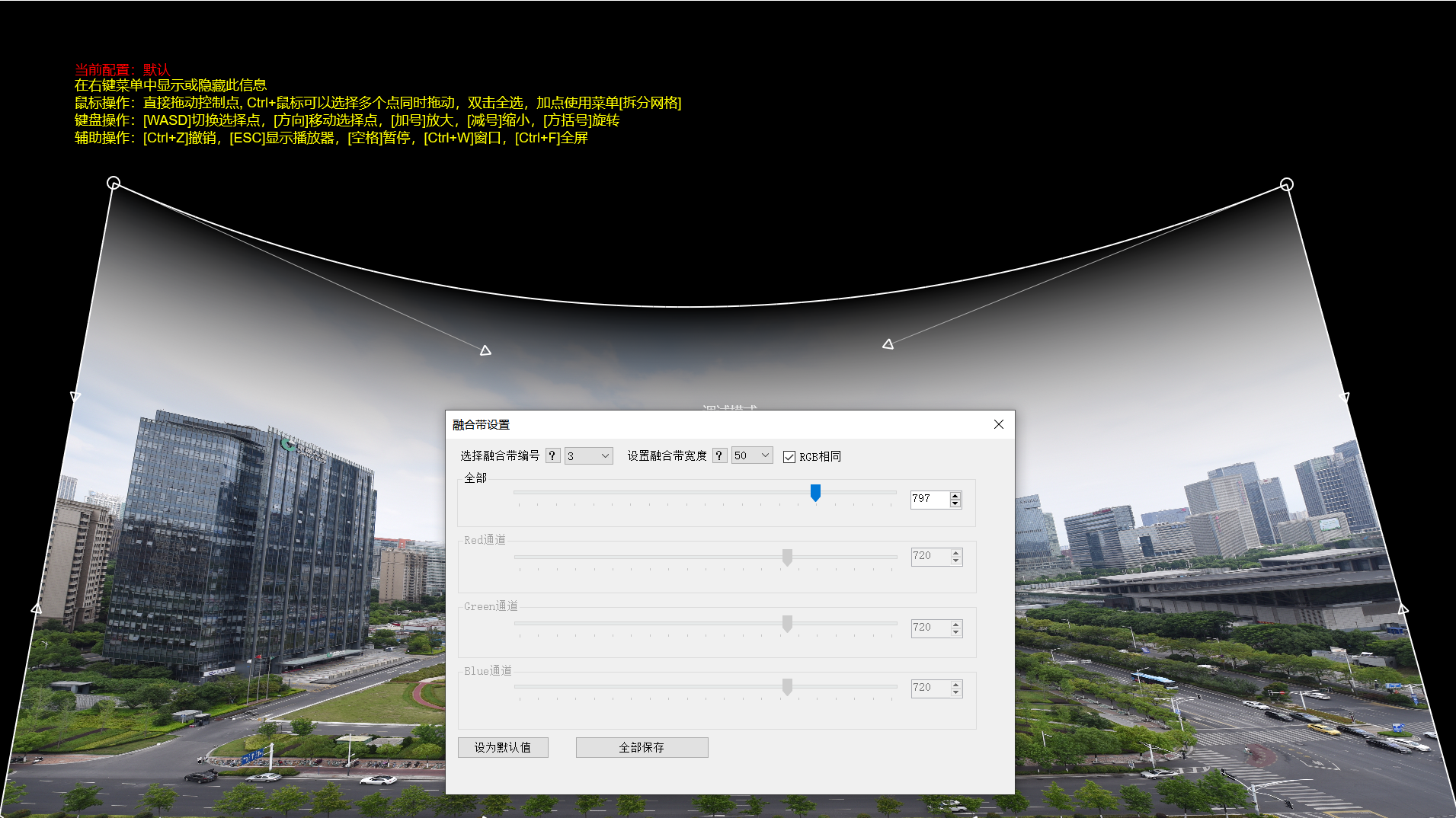Select the top-left circular control point

[x=114, y=183]
